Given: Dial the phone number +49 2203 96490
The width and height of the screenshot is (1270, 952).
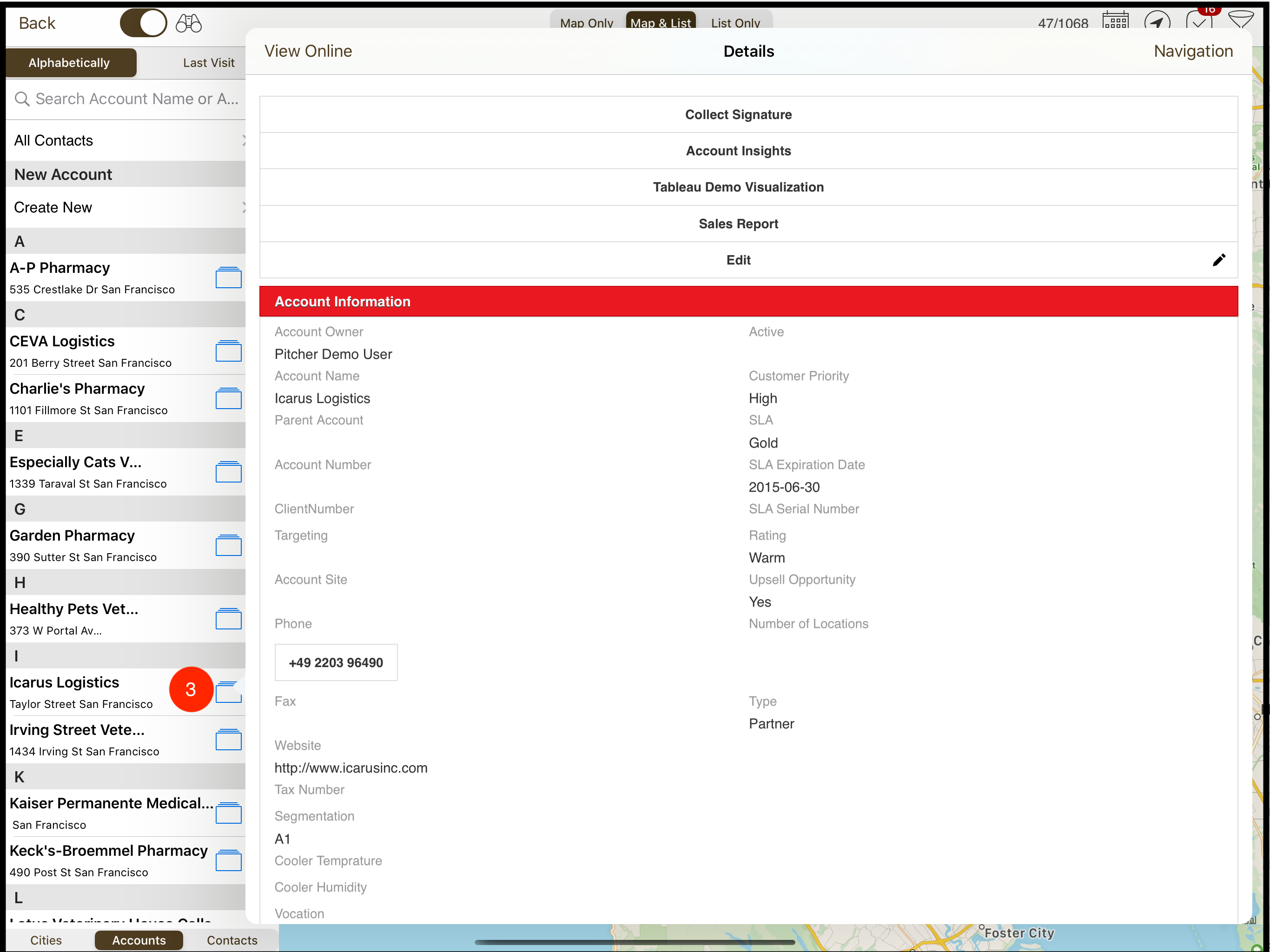Looking at the screenshot, I should [x=336, y=662].
